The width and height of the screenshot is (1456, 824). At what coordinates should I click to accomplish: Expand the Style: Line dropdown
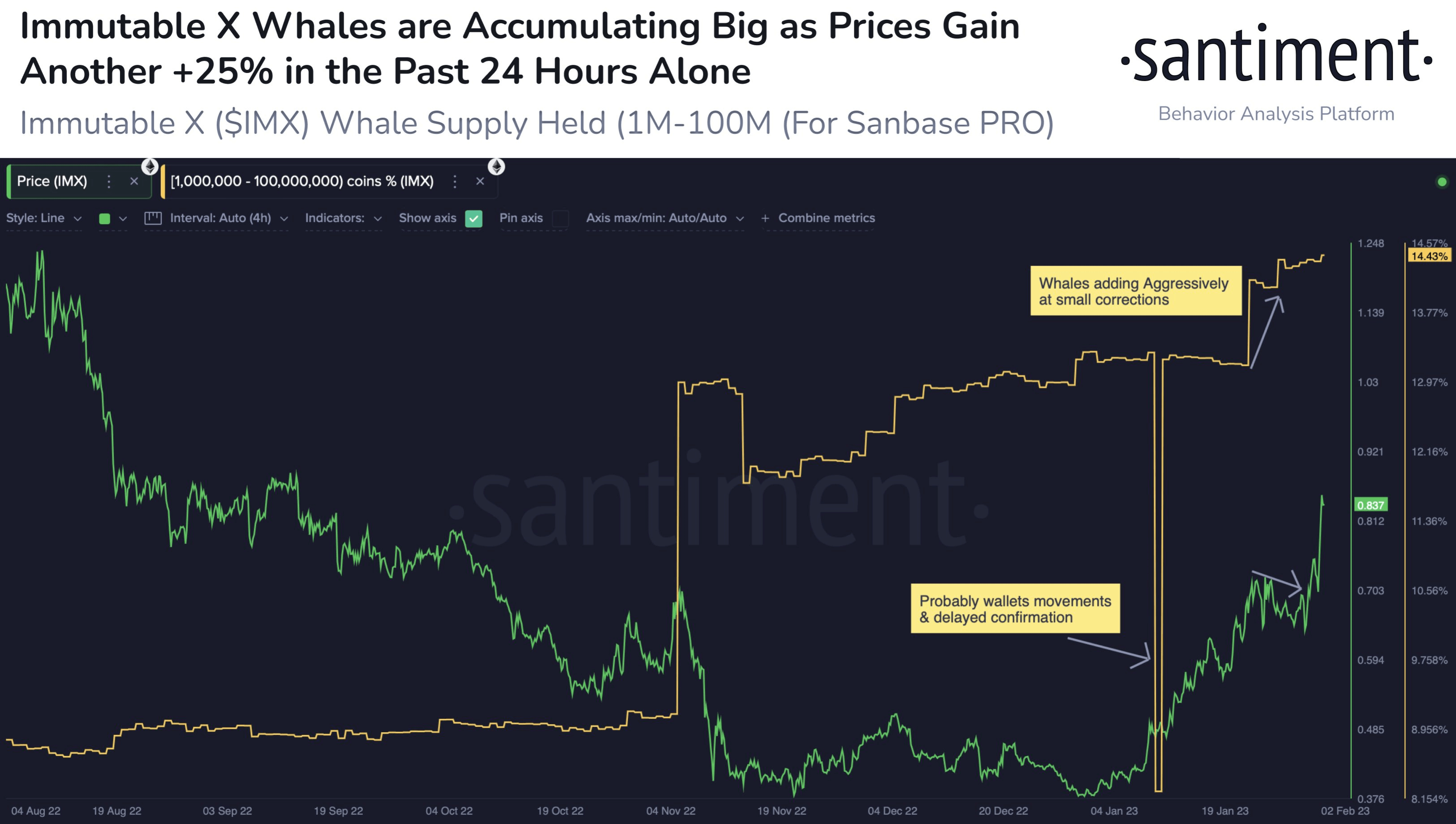pos(44,218)
